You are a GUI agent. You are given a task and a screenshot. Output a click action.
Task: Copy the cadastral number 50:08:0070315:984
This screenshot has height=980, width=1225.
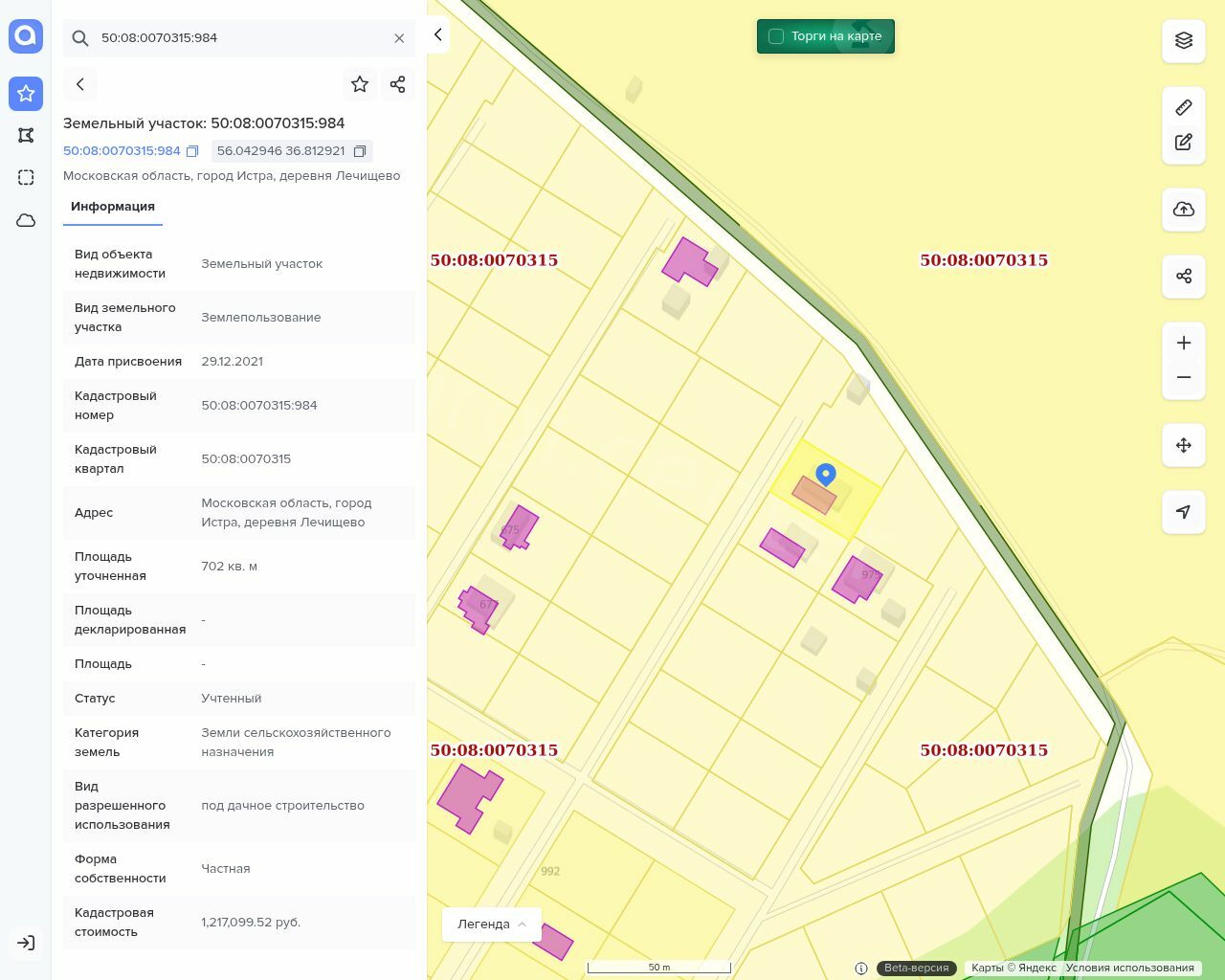(x=192, y=151)
